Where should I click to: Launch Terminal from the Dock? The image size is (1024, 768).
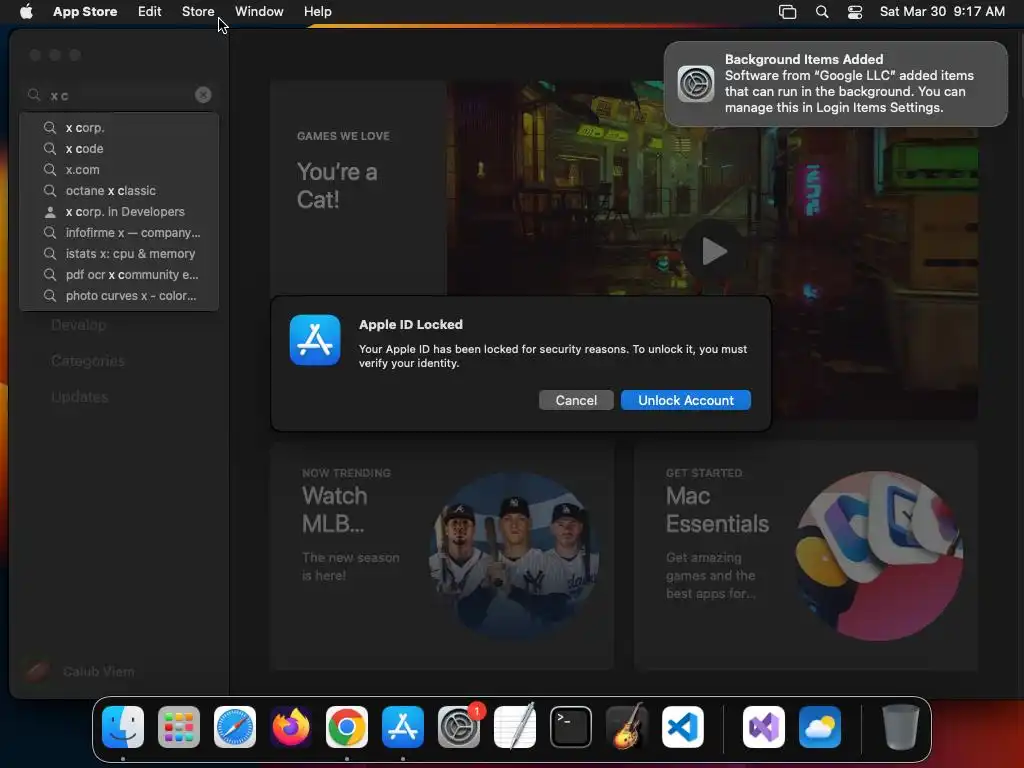[571, 727]
